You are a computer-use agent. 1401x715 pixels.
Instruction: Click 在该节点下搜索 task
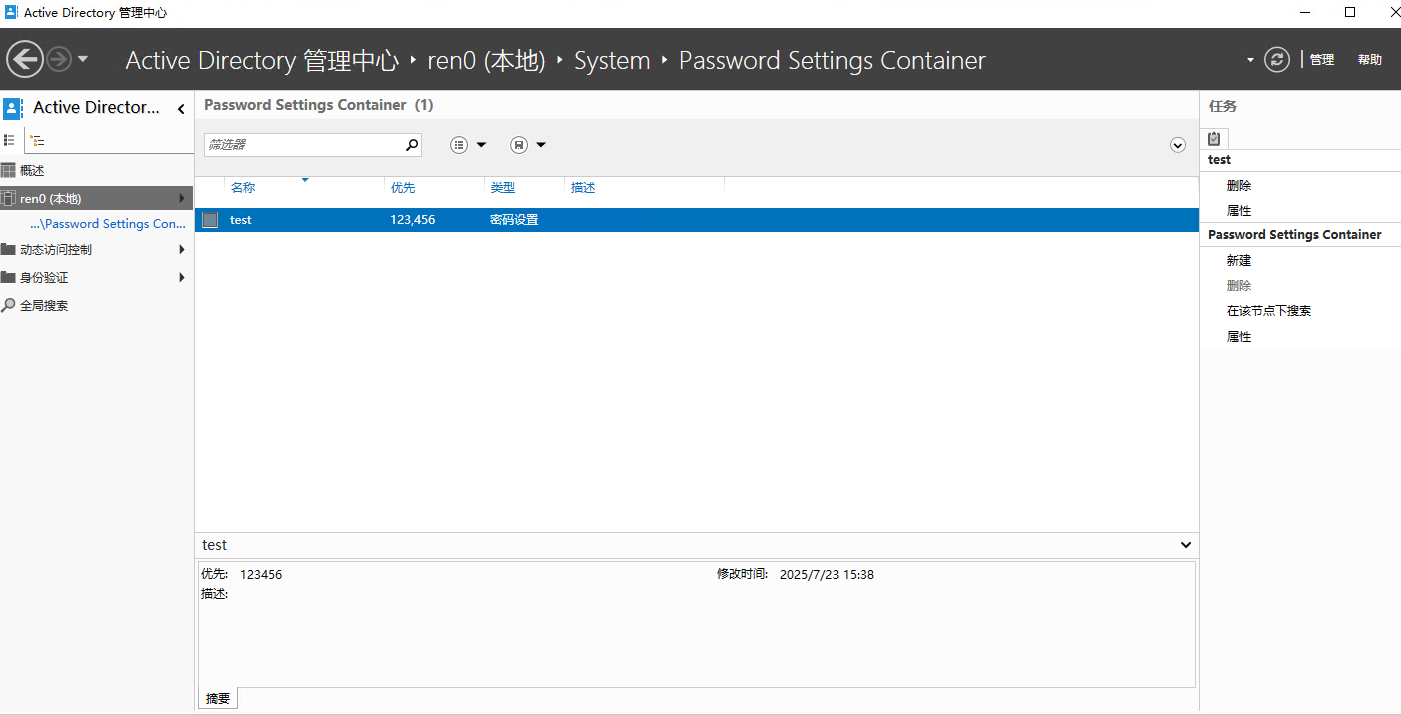[1269, 311]
